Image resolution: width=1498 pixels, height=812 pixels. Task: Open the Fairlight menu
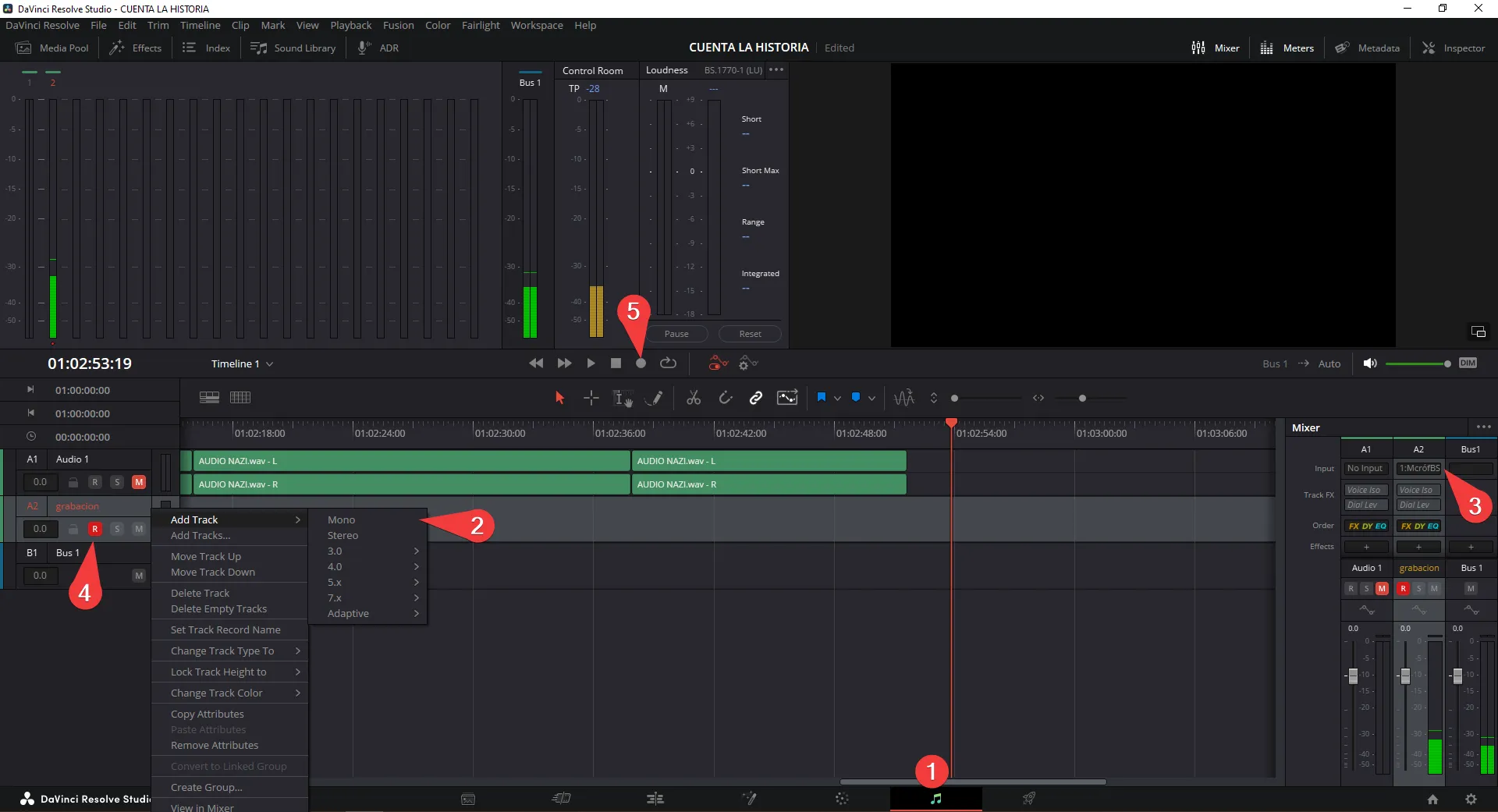point(481,25)
